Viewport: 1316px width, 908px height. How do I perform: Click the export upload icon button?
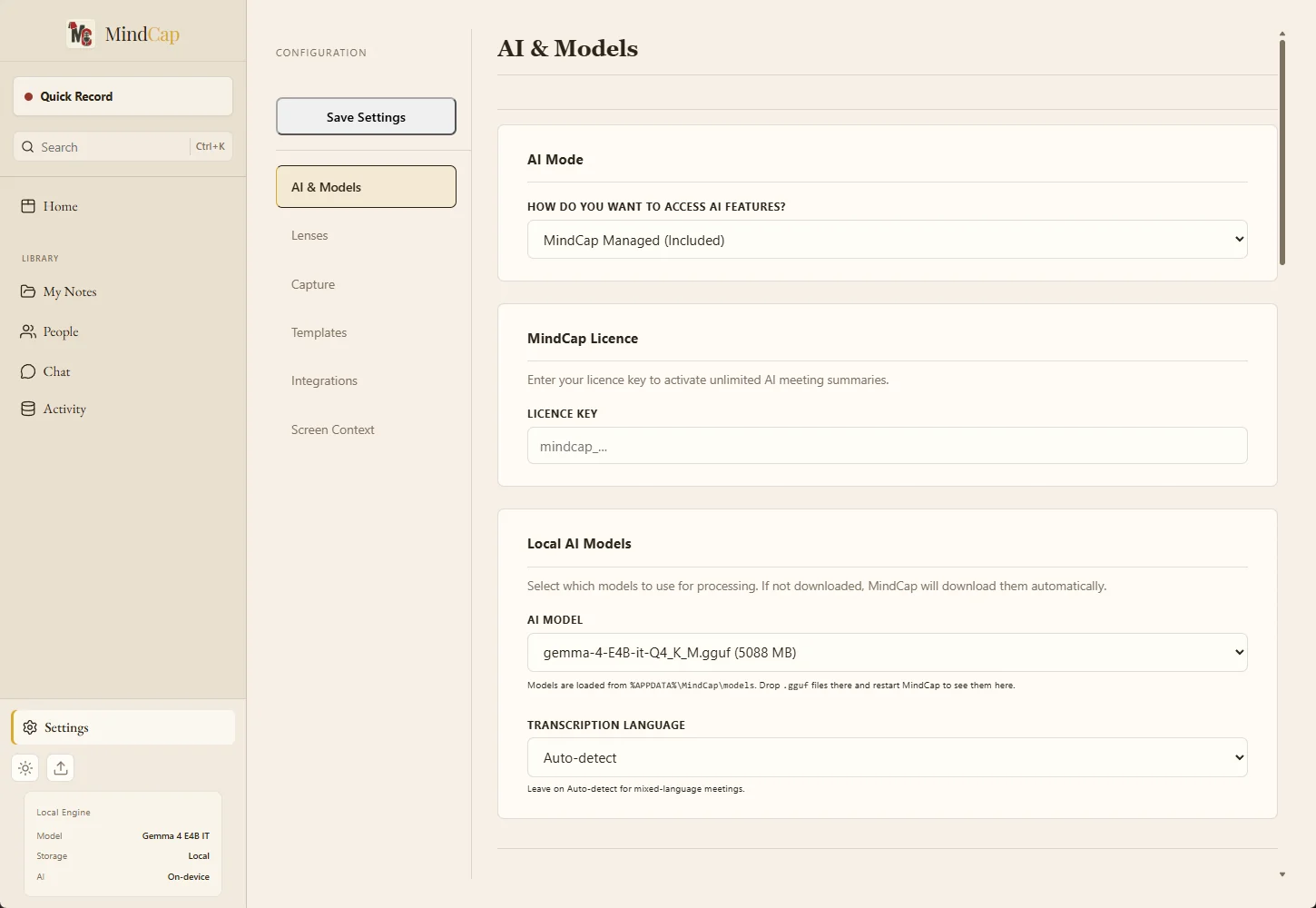[x=61, y=768]
